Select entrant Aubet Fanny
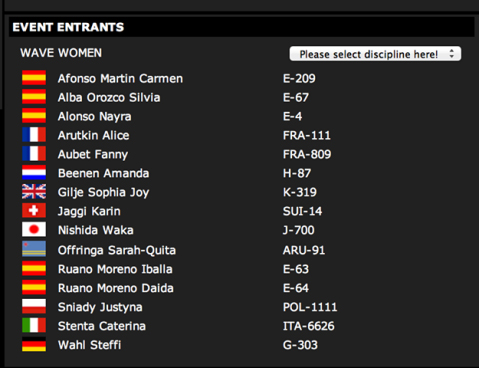This screenshot has width=479, height=368. tap(93, 154)
